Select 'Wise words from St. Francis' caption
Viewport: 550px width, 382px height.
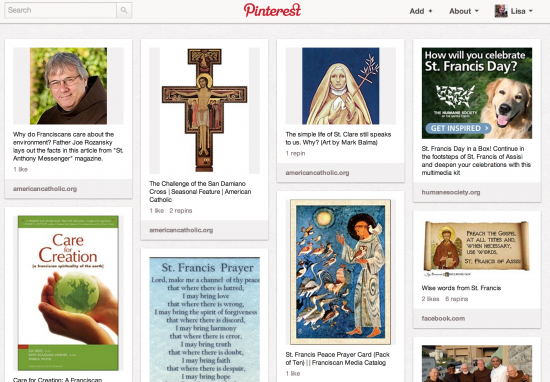461,288
